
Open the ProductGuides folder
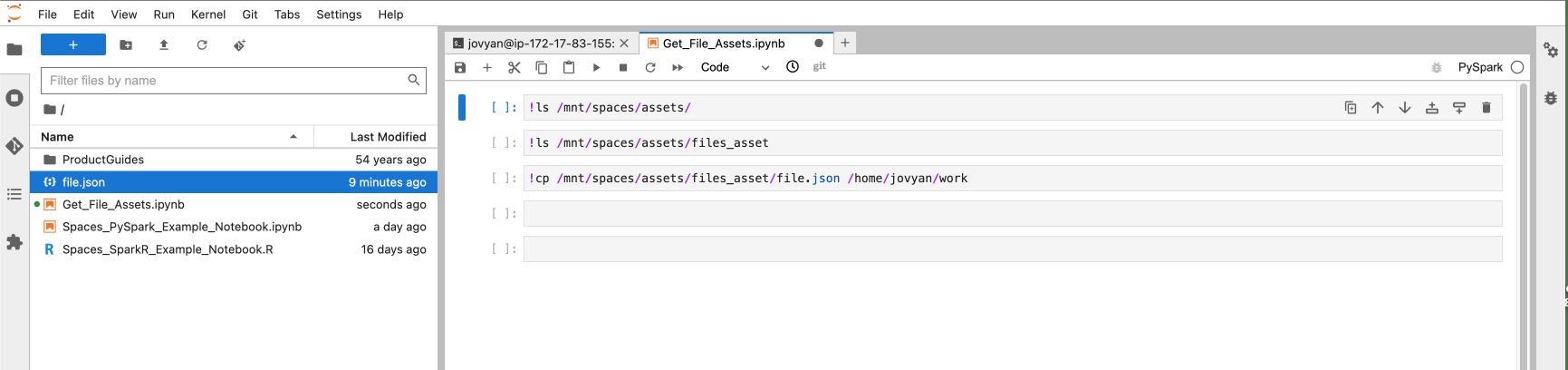(x=103, y=160)
